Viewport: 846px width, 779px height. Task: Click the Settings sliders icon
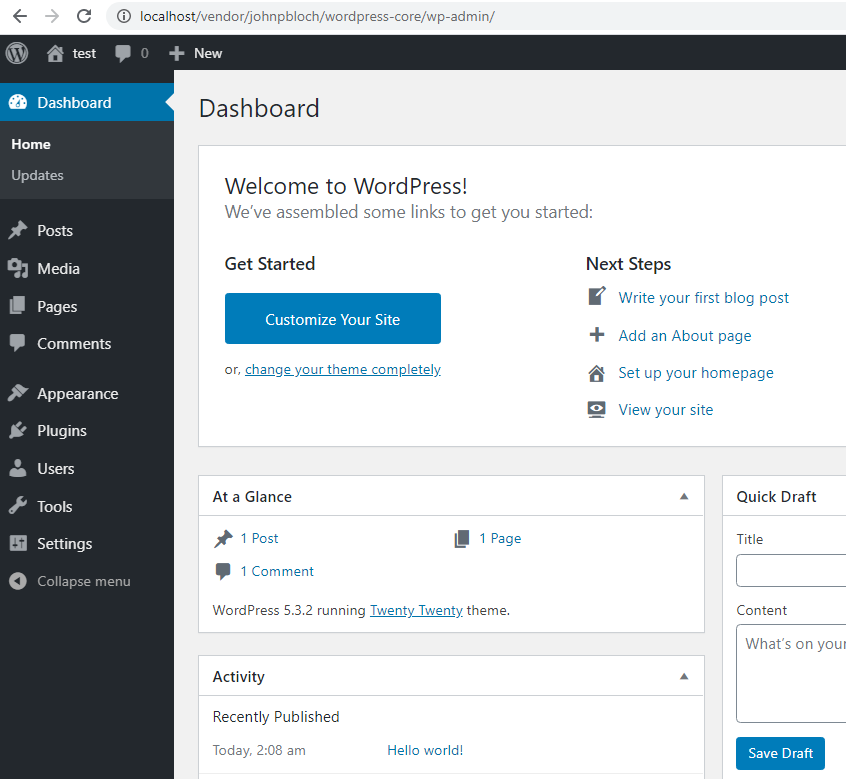[x=17, y=544]
